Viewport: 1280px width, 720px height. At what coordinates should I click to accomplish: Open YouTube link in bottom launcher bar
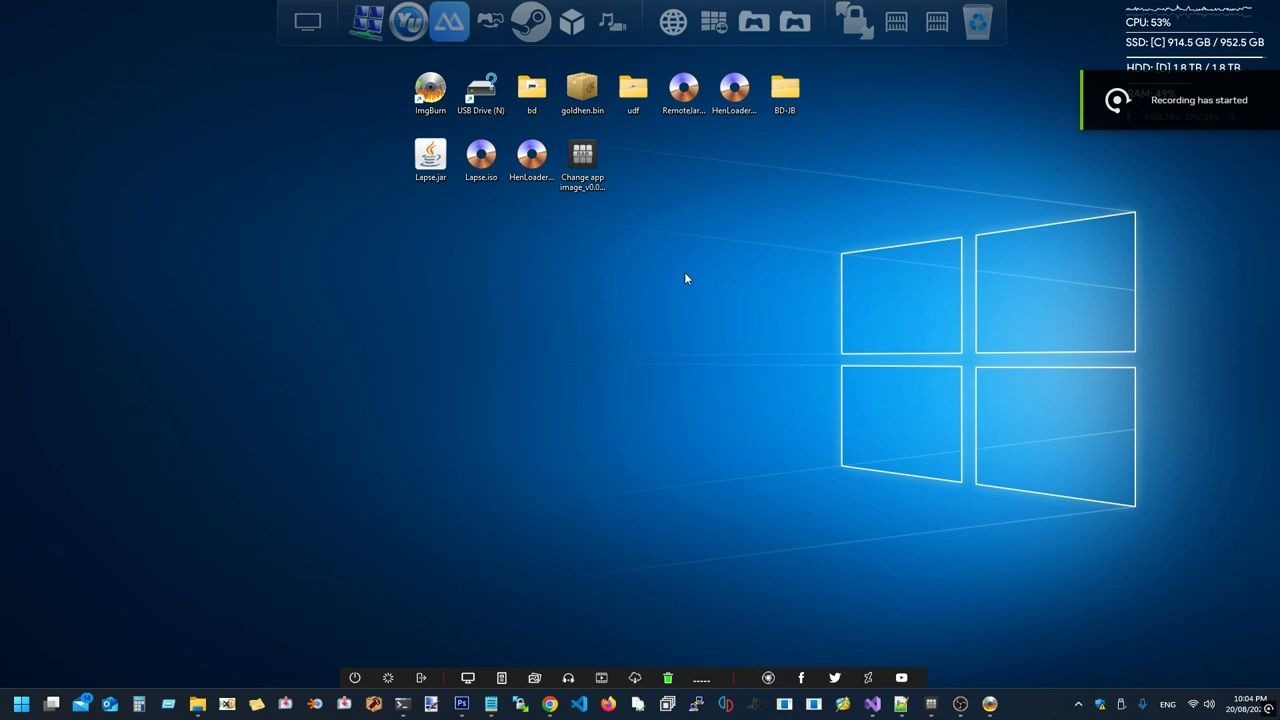[902, 678]
